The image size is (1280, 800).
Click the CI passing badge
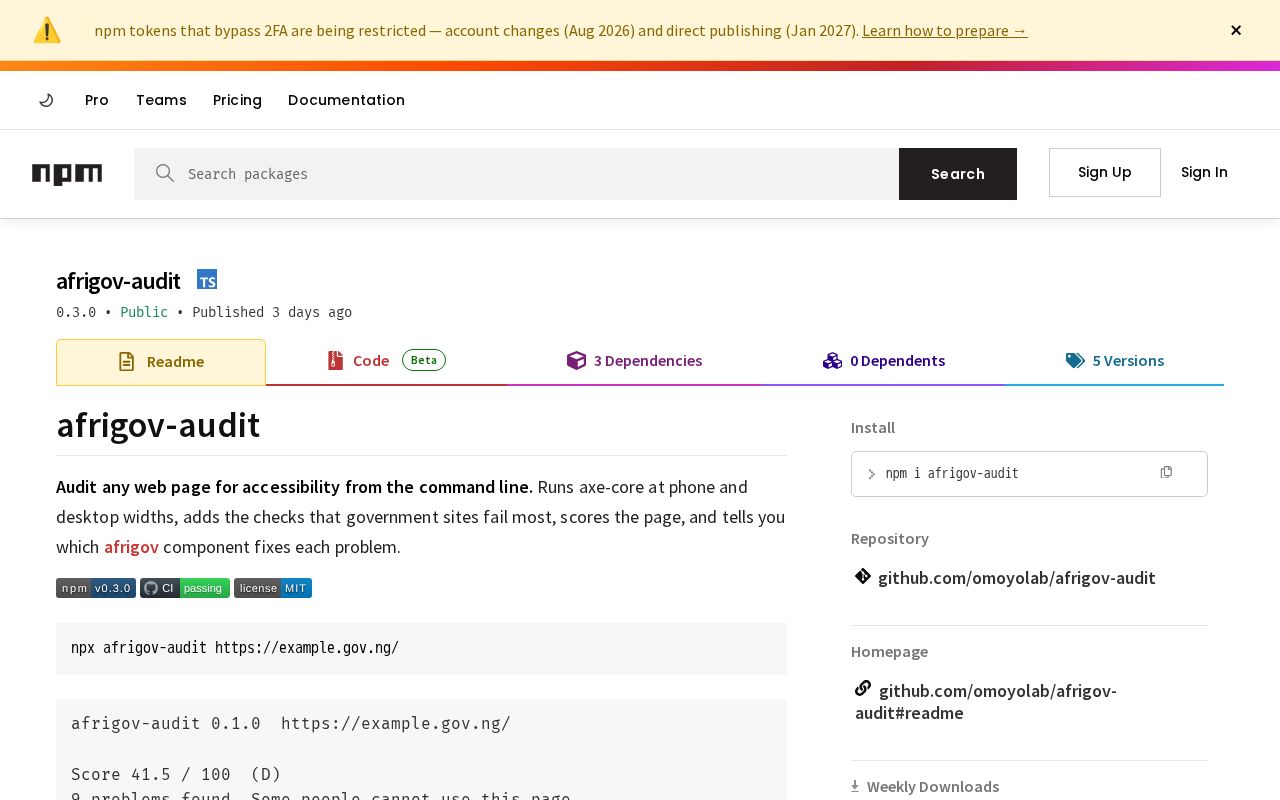tap(185, 588)
